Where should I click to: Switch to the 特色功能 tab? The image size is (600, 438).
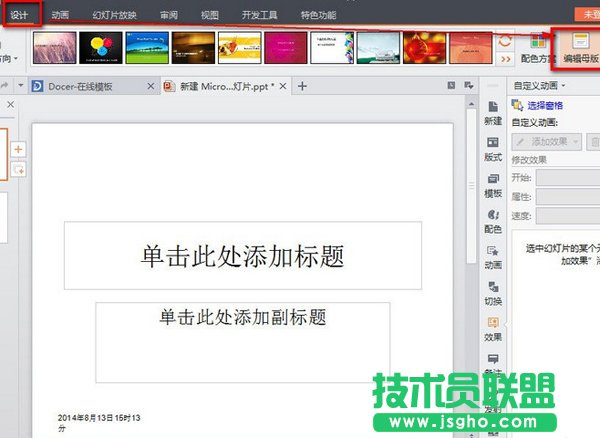point(318,15)
